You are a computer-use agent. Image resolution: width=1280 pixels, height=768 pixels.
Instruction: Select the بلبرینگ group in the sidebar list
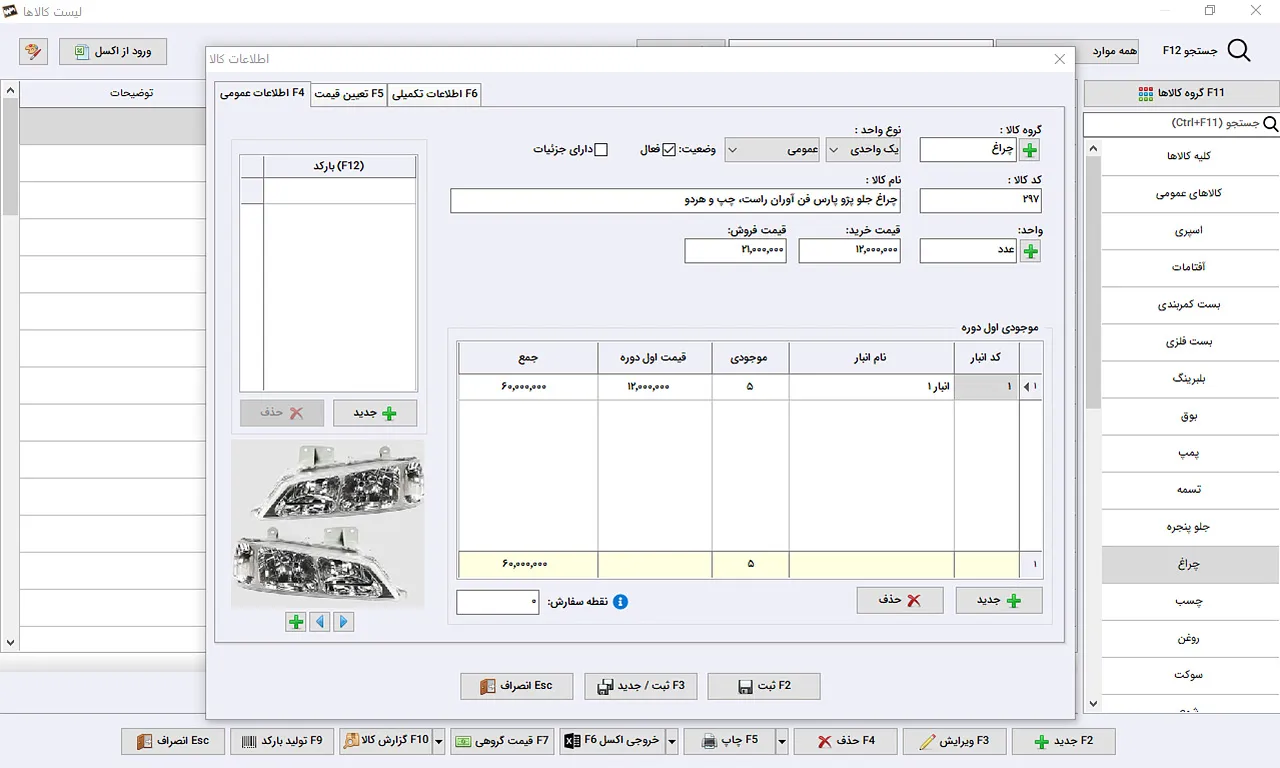[1190, 379]
